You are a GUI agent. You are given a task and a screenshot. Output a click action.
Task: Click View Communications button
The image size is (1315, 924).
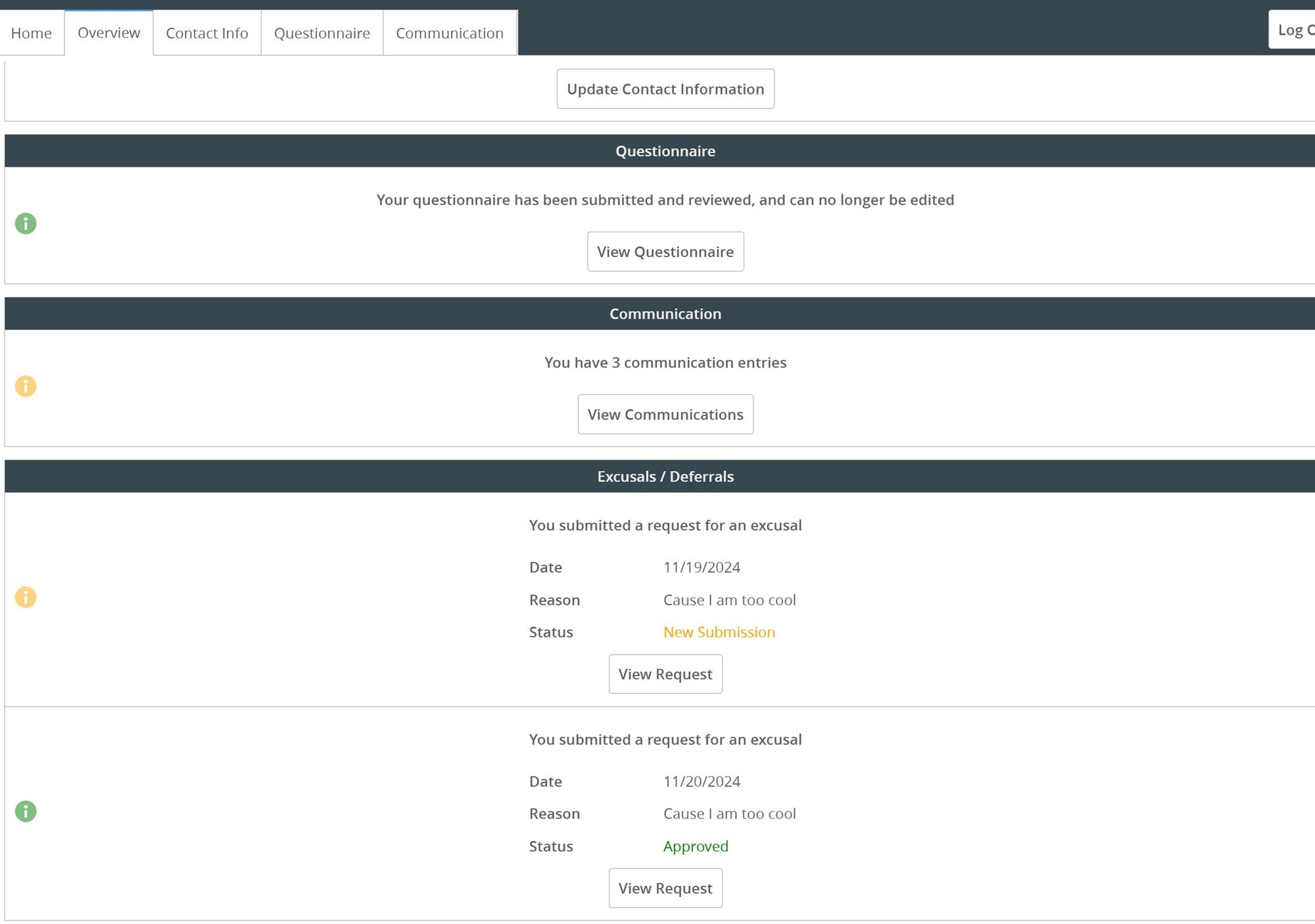coord(665,413)
